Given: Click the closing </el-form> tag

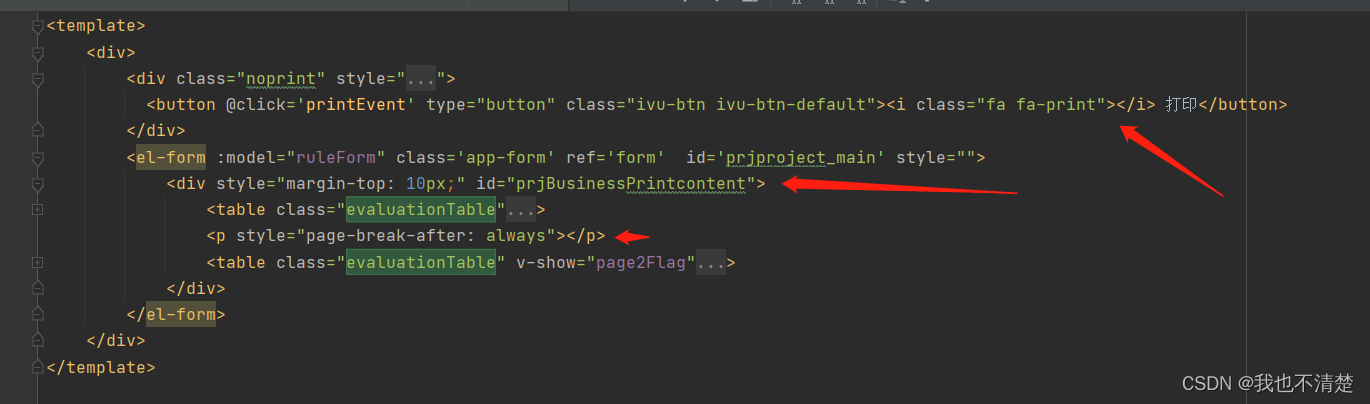Looking at the screenshot, I should pyautogui.click(x=176, y=315).
